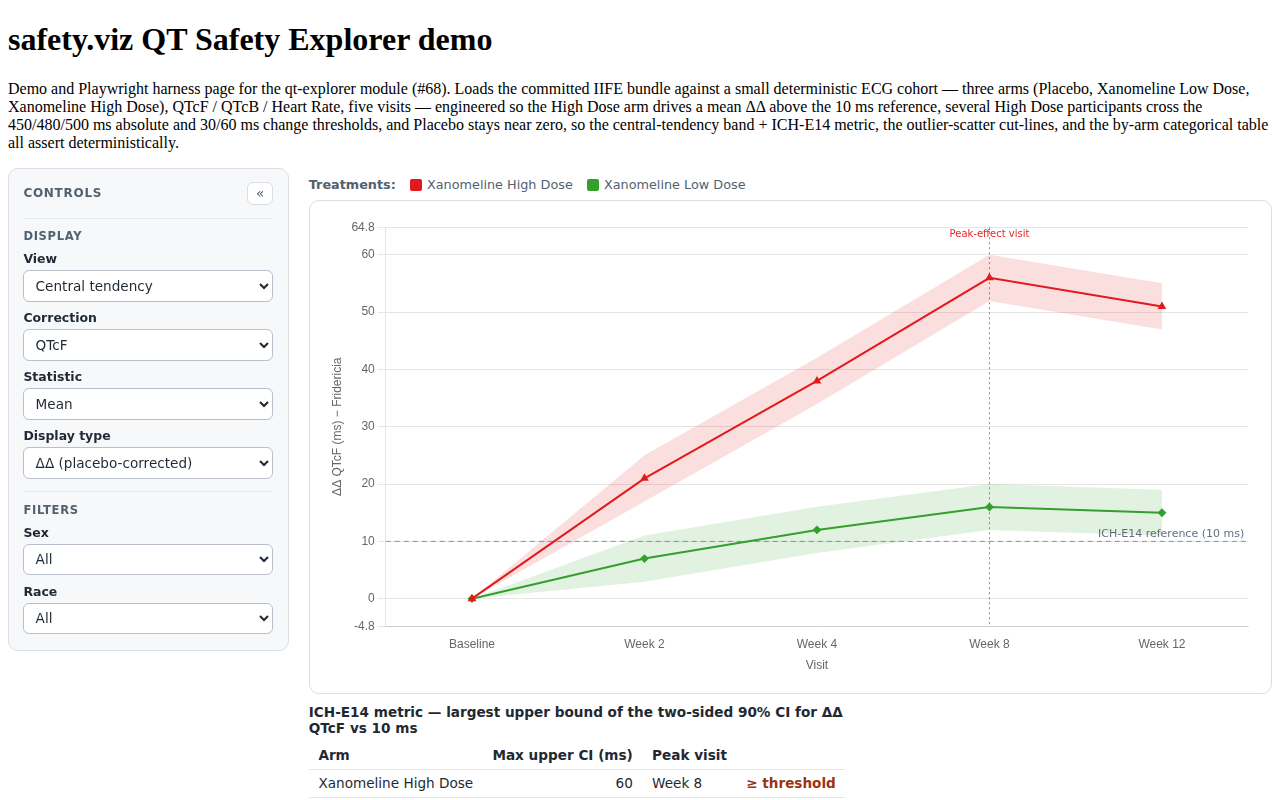Click the -4.8 y-axis minimum label
This screenshot has height=800, width=1280.
click(x=364, y=627)
